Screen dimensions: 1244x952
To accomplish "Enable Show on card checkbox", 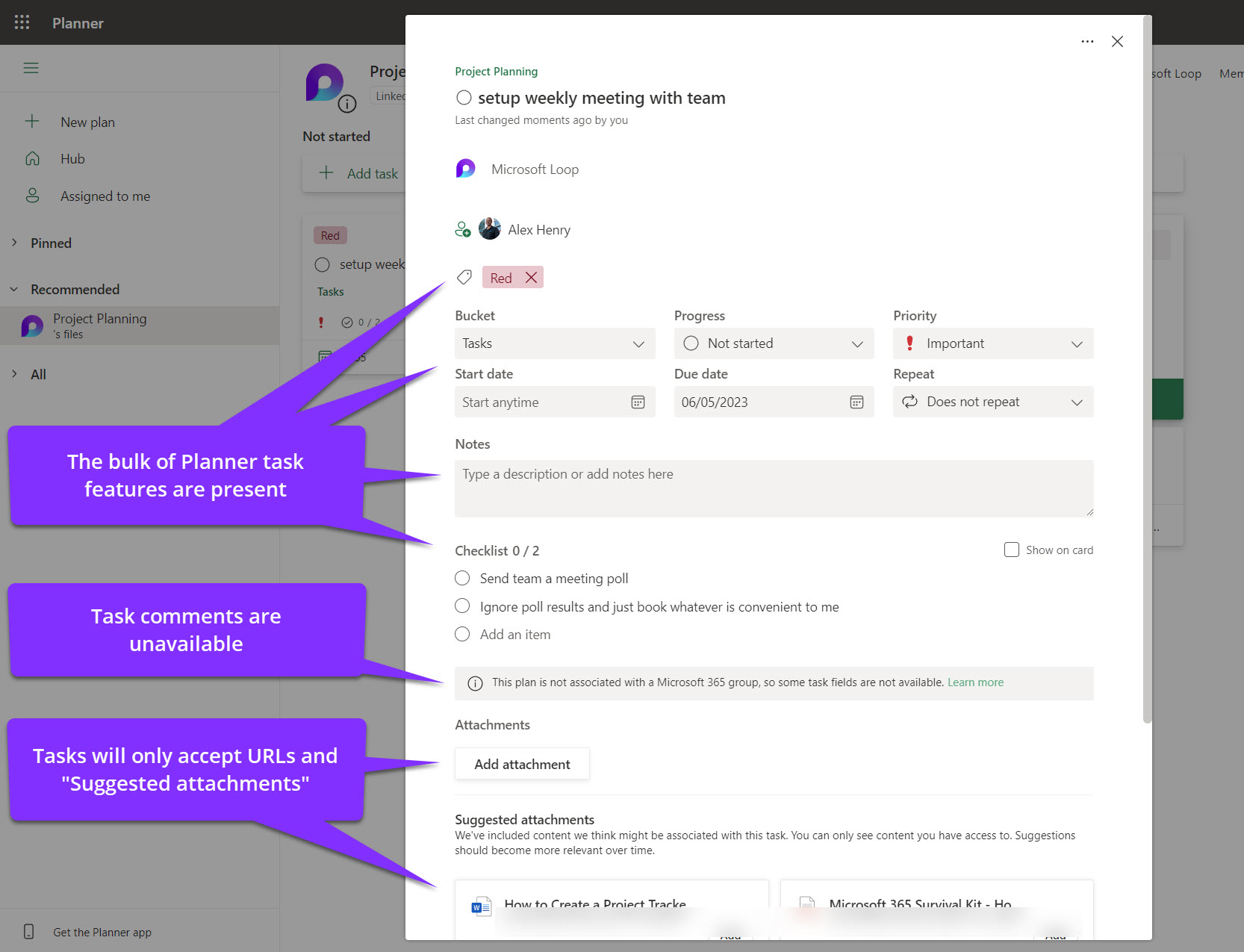I will 1012,550.
